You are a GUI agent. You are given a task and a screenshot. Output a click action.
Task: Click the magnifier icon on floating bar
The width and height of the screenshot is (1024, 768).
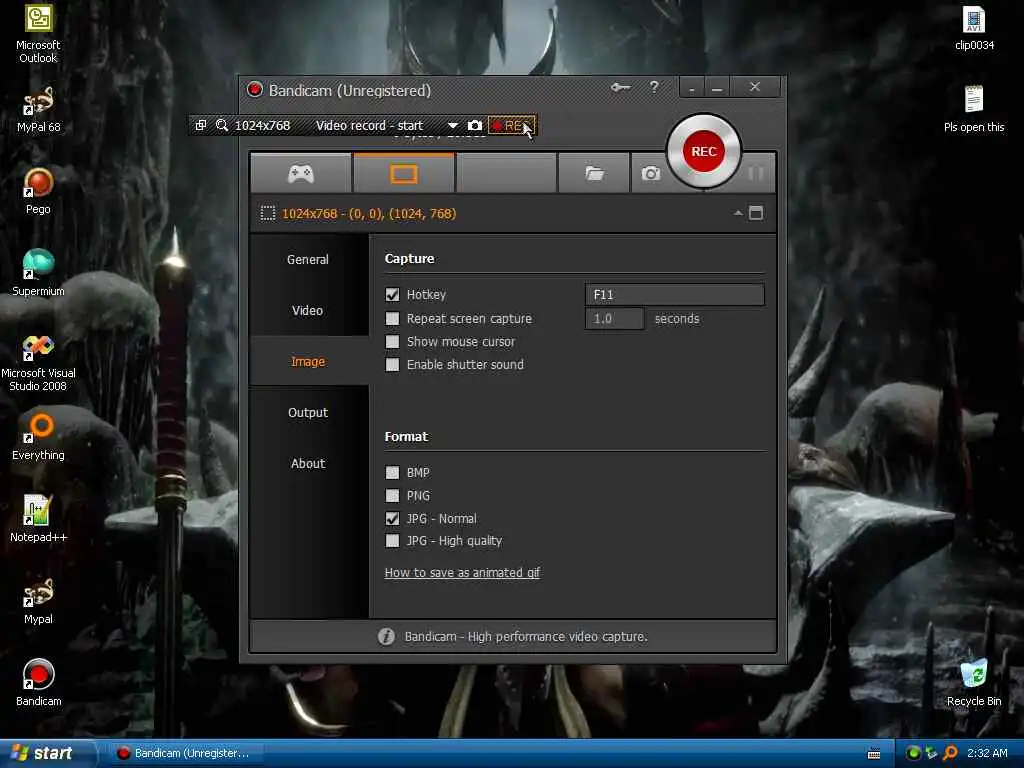tap(222, 125)
